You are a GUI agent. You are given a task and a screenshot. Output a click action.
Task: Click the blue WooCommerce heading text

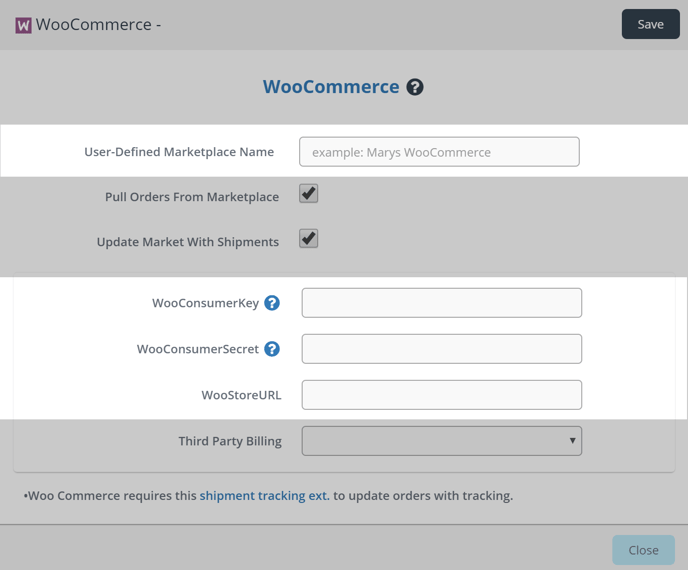point(331,86)
